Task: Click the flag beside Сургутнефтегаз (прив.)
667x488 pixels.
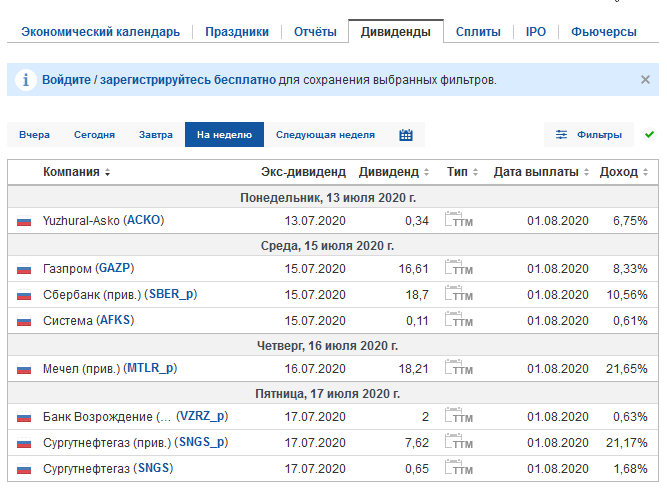Action: (24, 443)
